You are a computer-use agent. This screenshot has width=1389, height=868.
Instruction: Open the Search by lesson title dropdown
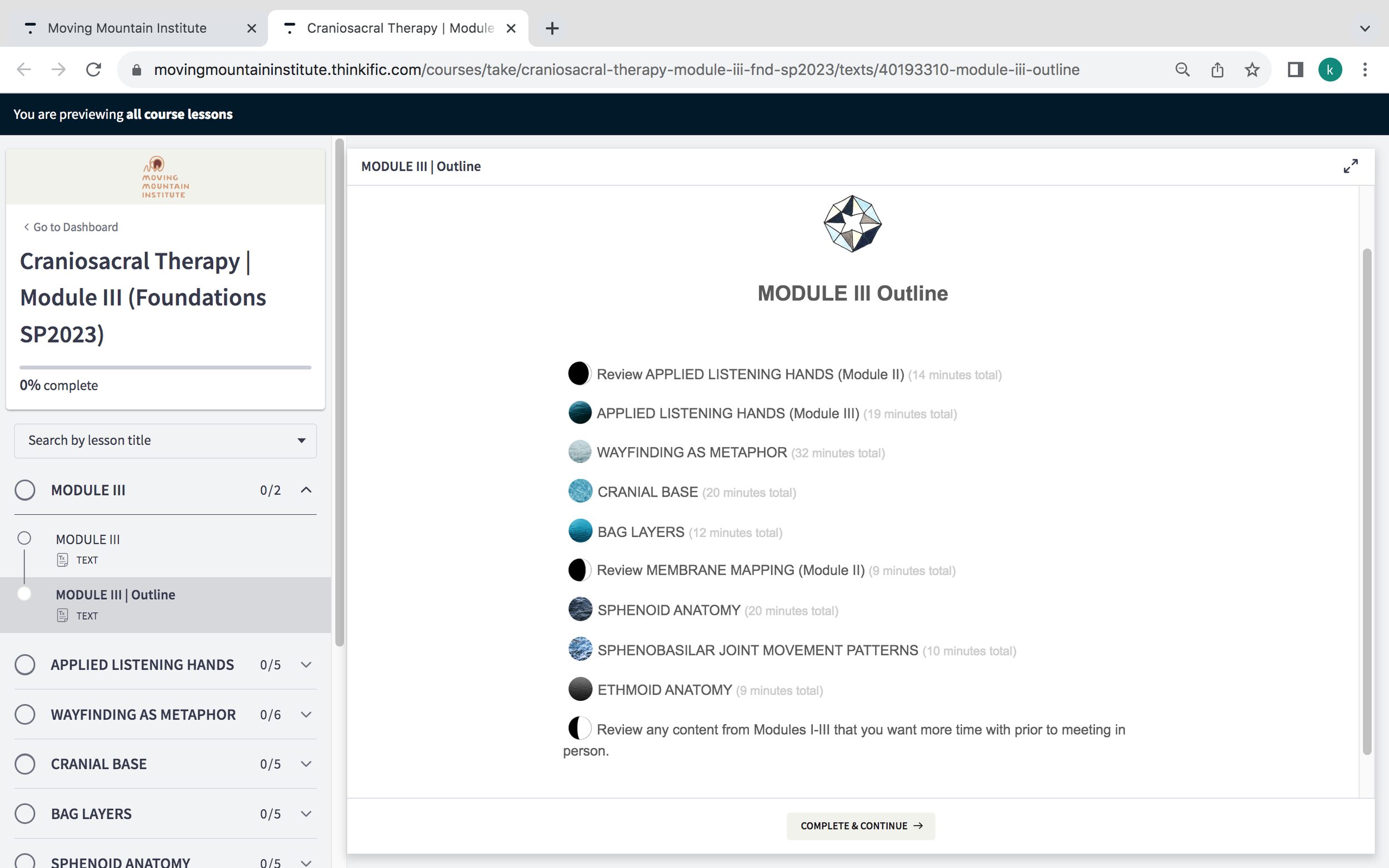point(166,440)
